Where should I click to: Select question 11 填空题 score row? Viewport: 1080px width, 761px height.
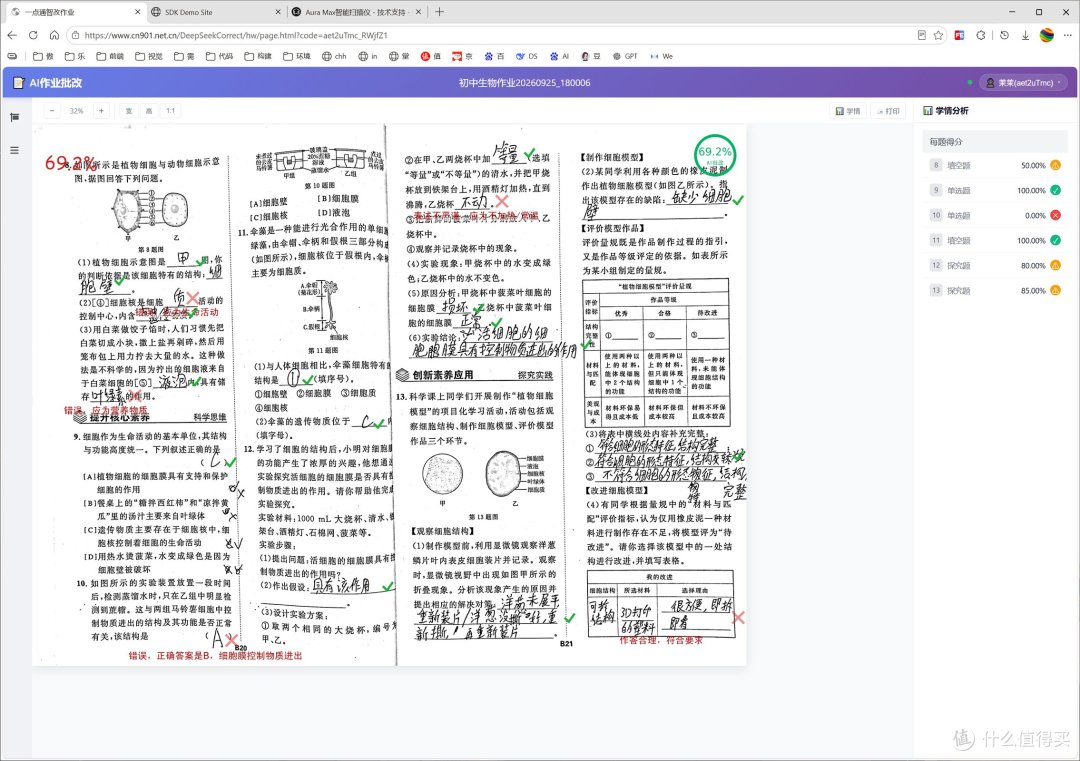[x=995, y=240]
